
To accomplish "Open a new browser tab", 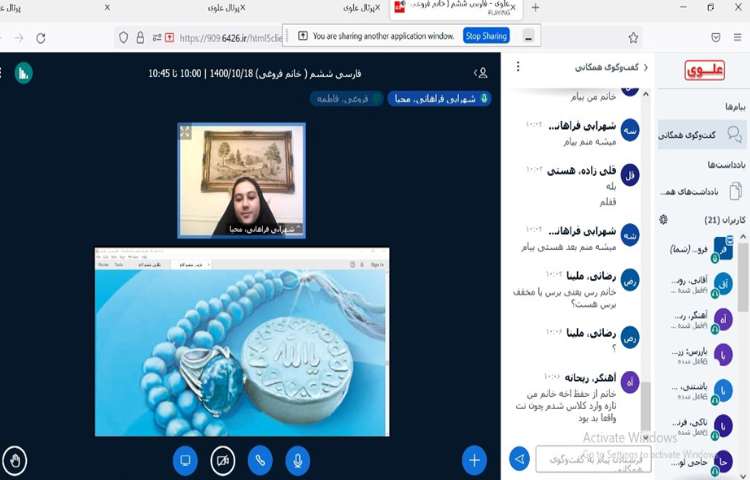I will point(536,8).
